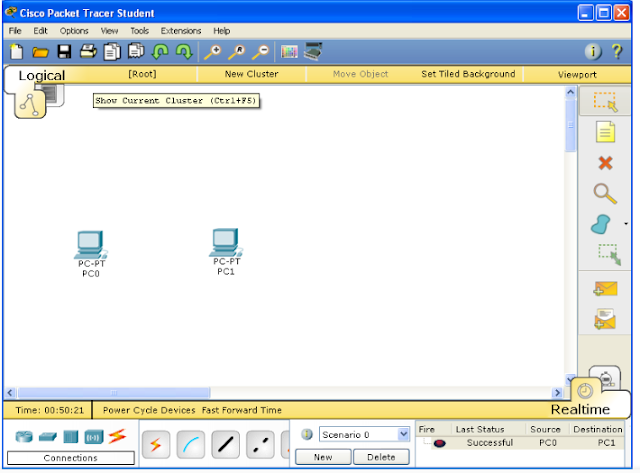The width and height of the screenshot is (640, 473).
Task: Choose the Select tool in right panel
Action: [x=605, y=101]
